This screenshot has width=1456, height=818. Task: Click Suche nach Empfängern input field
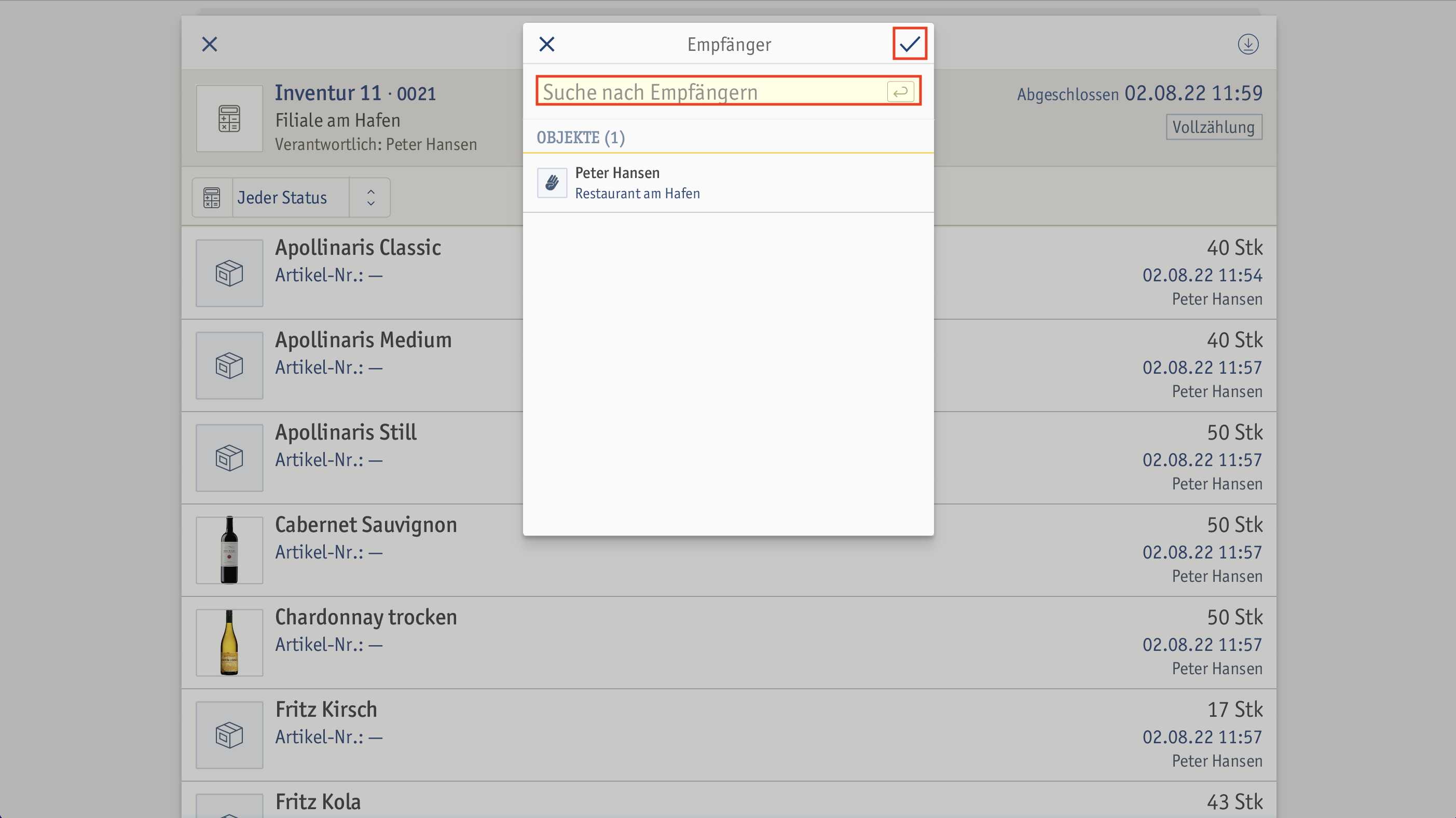(x=728, y=91)
